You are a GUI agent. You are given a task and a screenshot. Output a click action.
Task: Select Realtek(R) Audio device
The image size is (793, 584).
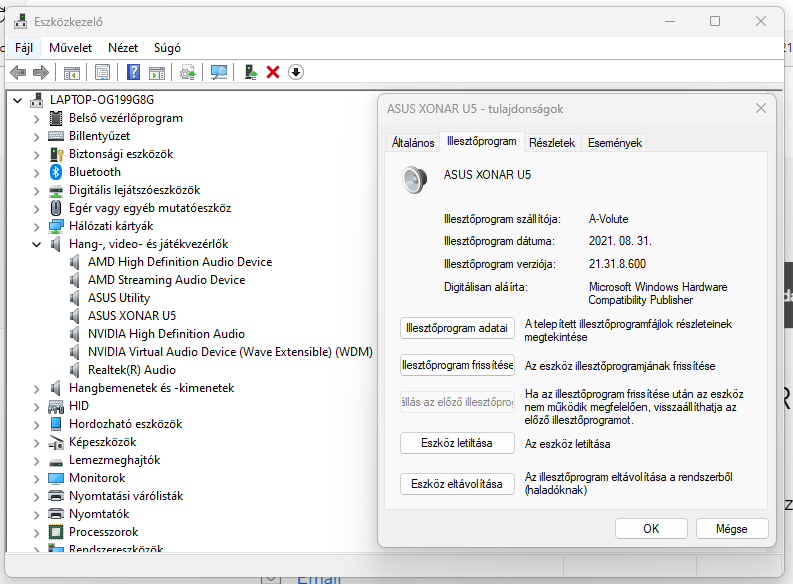click(x=131, y=370)
